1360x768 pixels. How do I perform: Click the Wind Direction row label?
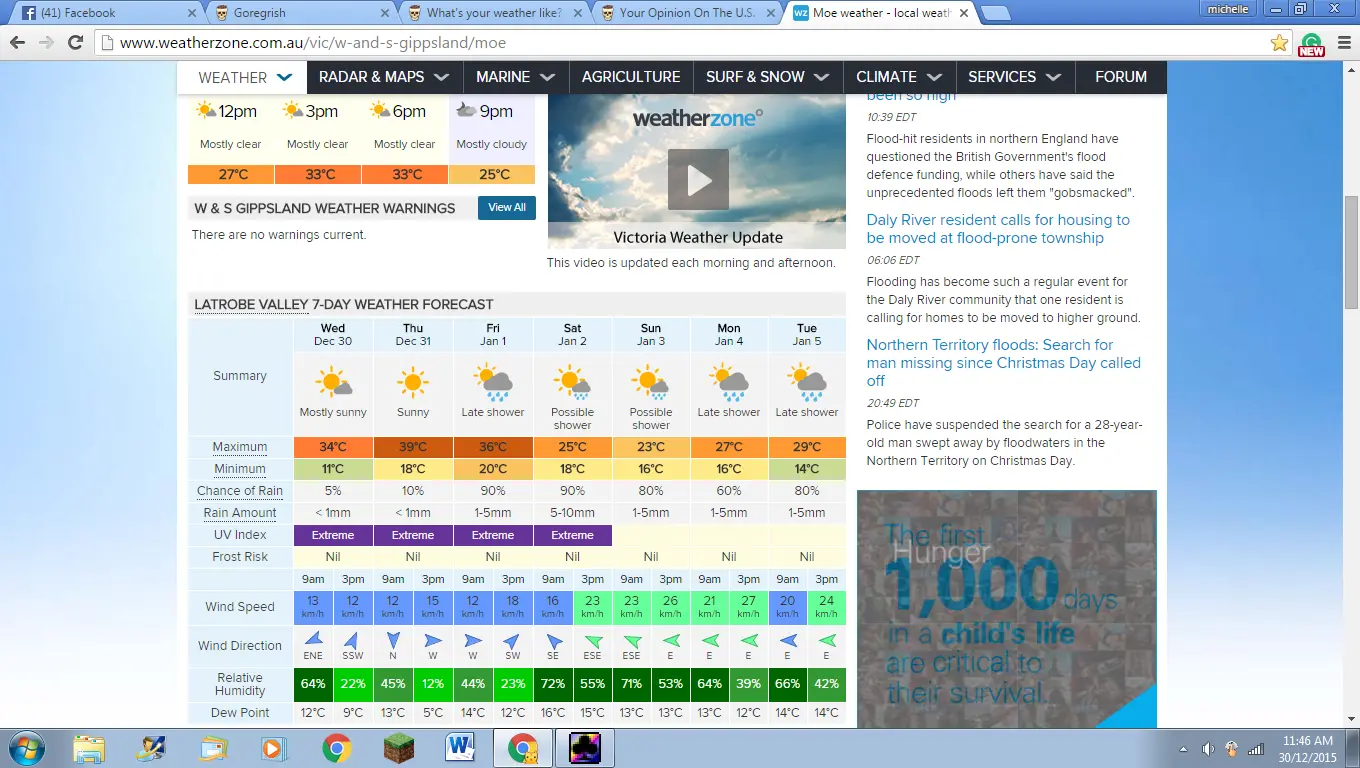240,646
